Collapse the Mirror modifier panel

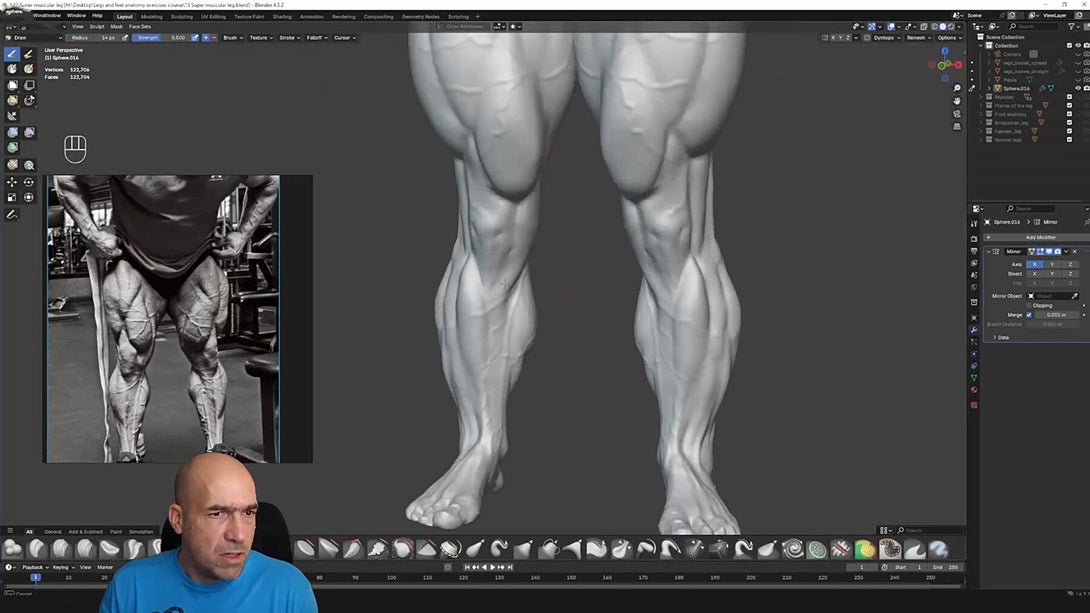989,252
